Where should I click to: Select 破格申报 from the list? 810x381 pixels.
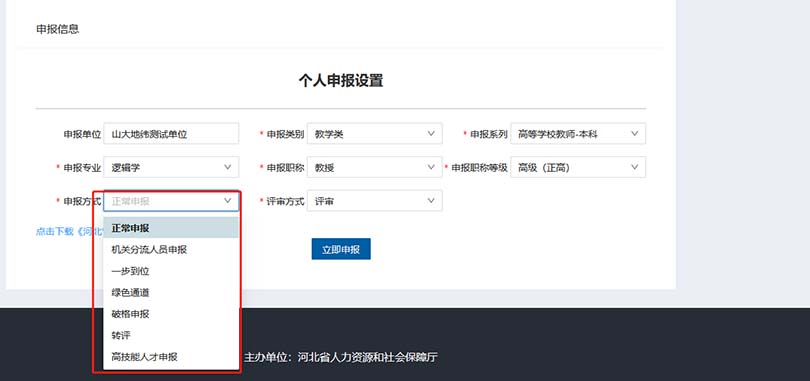pyautogui.click(x=171, y=314)
